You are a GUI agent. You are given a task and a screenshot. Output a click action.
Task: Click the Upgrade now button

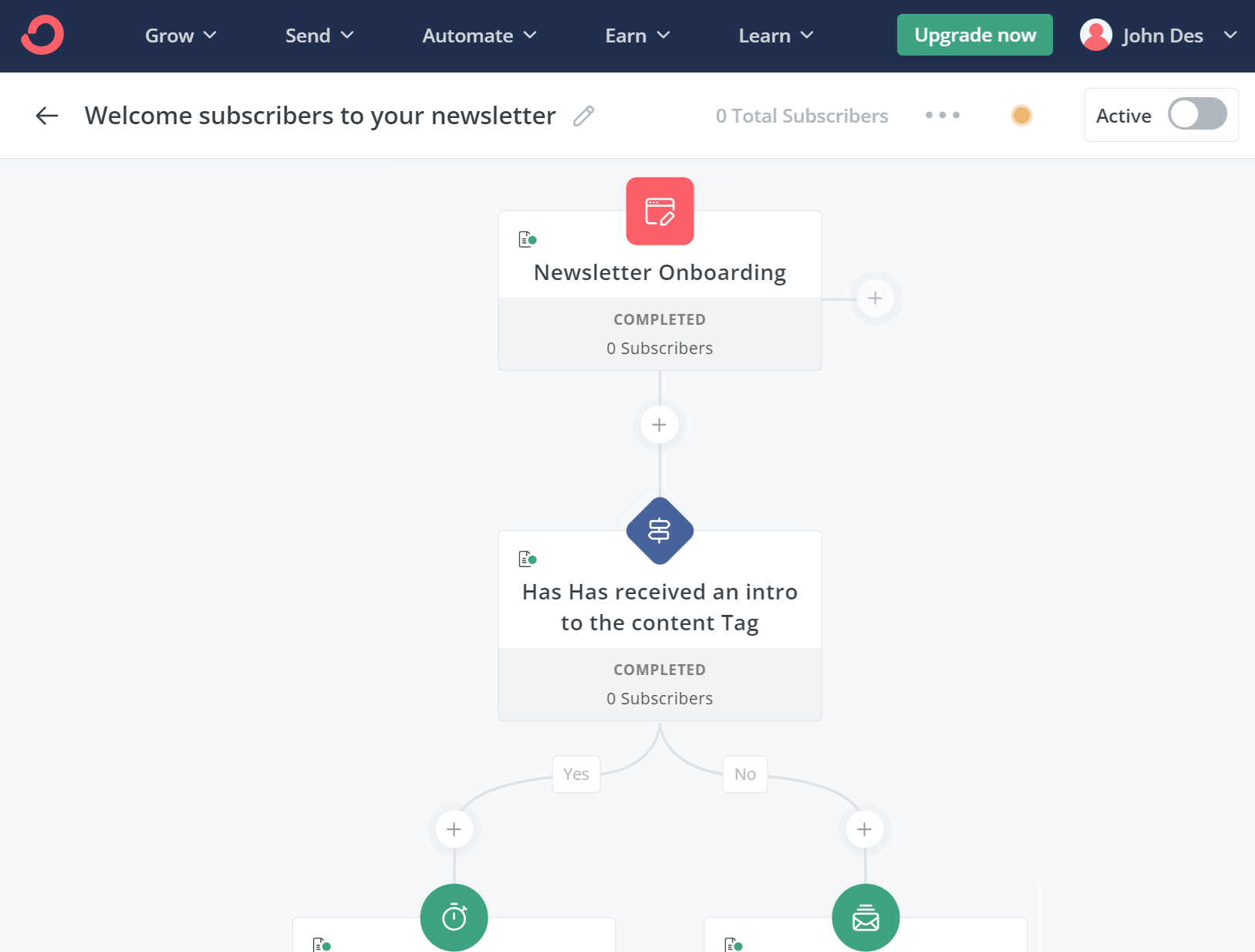(x=975, y=35)
